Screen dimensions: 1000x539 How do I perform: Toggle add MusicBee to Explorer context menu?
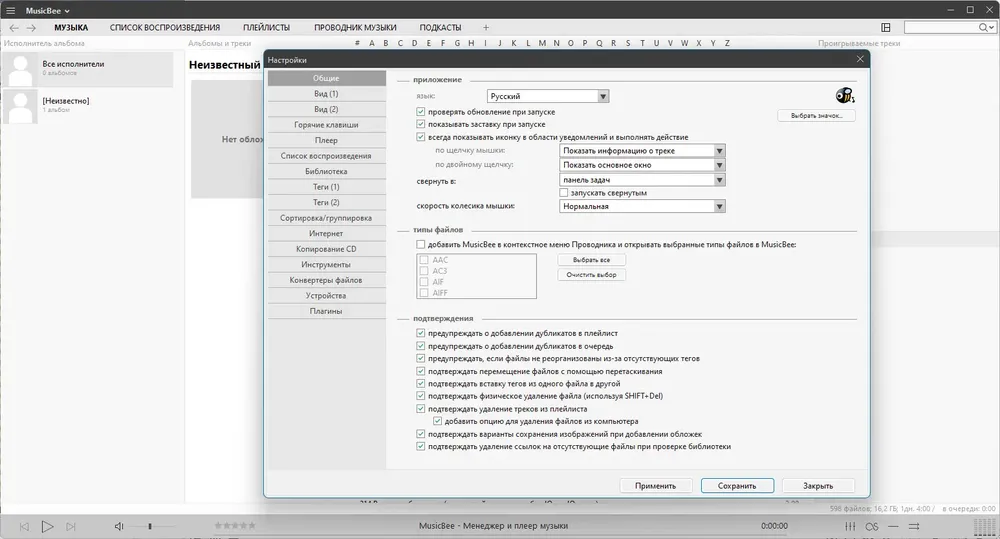(x=420, y=244)
